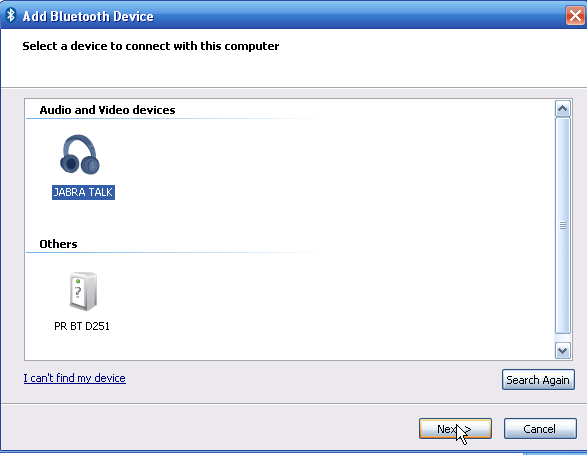Click the scrollbar track below the thumb
Screen dimensions: 587x455
point(562,338)
